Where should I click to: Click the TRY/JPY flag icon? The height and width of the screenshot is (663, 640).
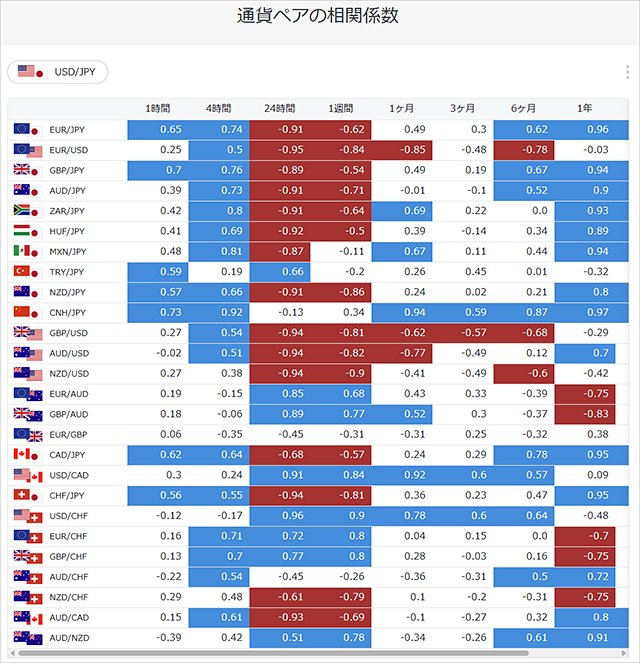(28, 271)
